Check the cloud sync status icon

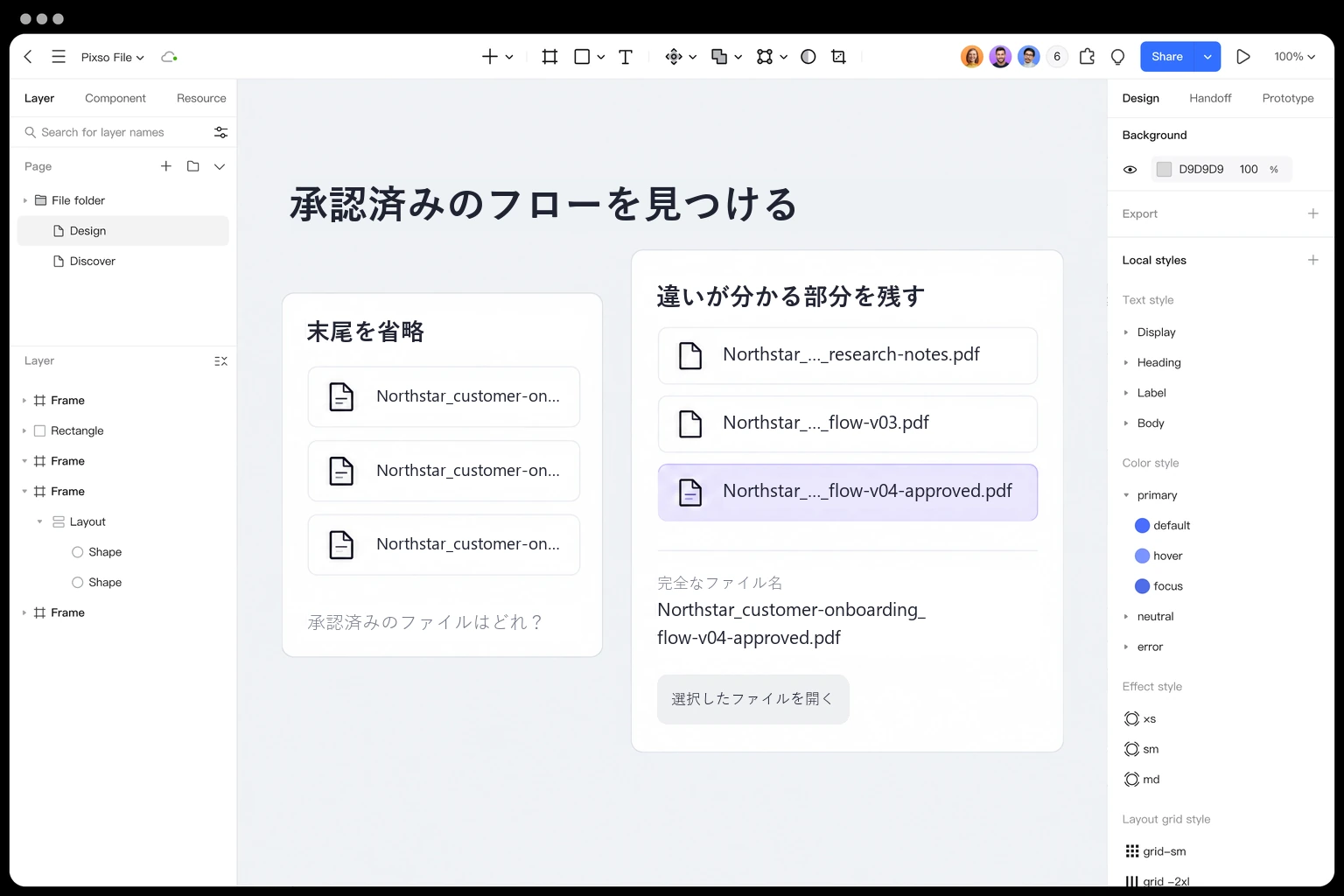click(169, 57)
